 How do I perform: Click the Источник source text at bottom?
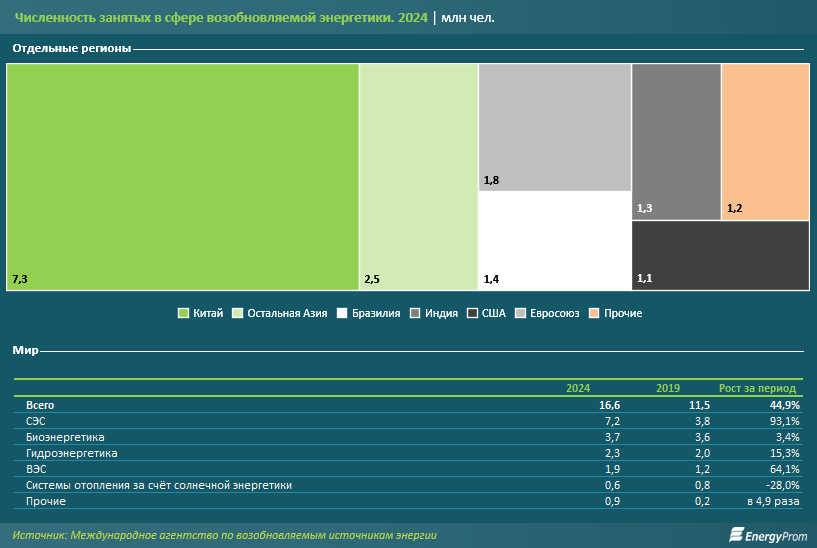coord(225,535)
